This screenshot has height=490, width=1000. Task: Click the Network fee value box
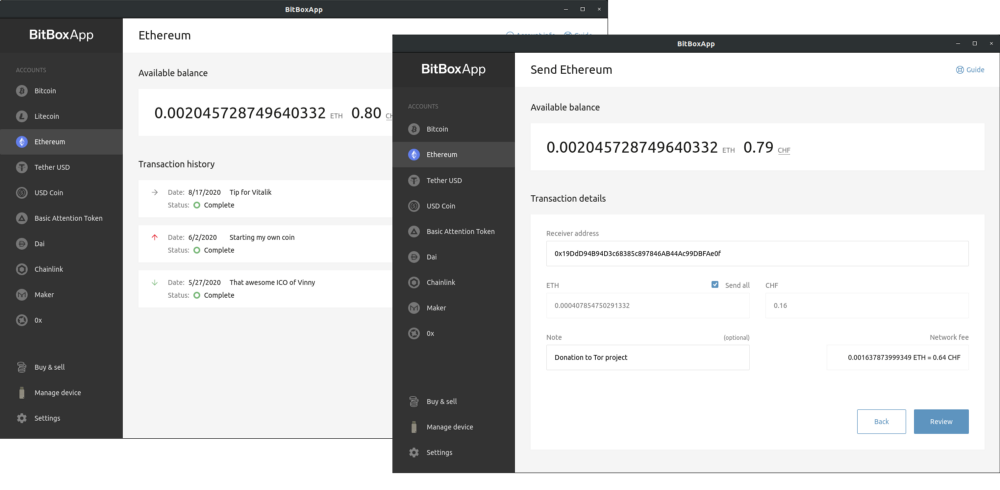(x=897, y=357)
